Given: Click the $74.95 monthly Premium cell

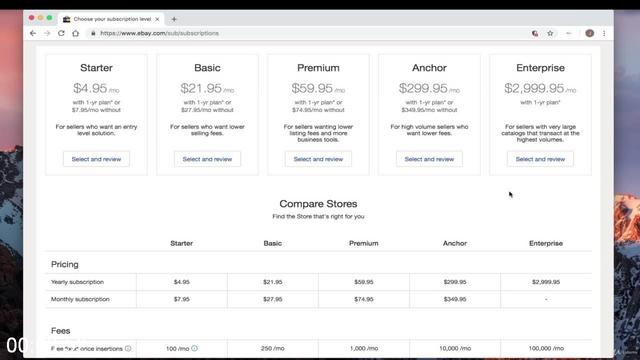Looking at the screenshot, I should click(x=364, y=299).
